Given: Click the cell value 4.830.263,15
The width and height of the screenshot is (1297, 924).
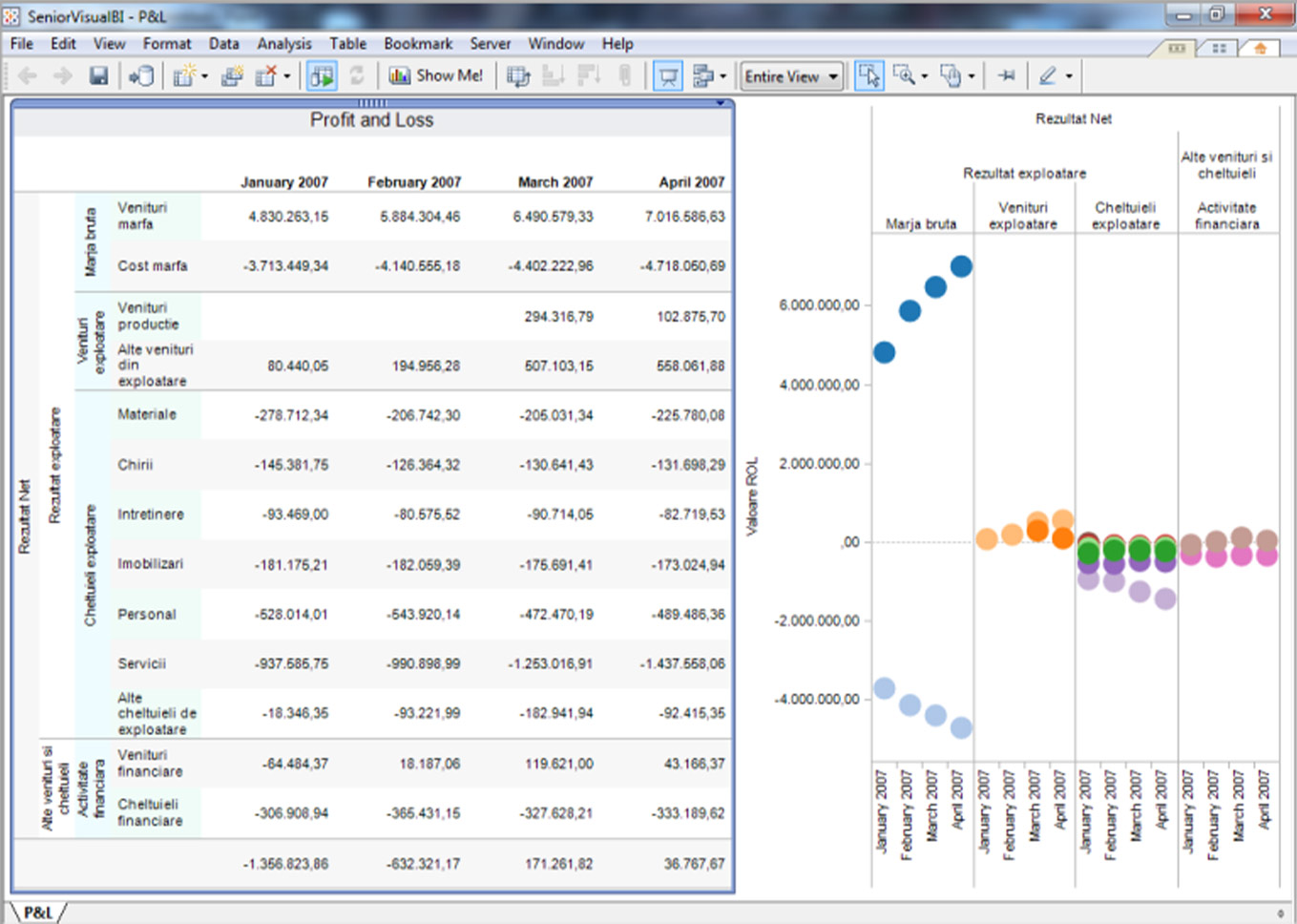Looking at the screenshot, I should (288, 217).
